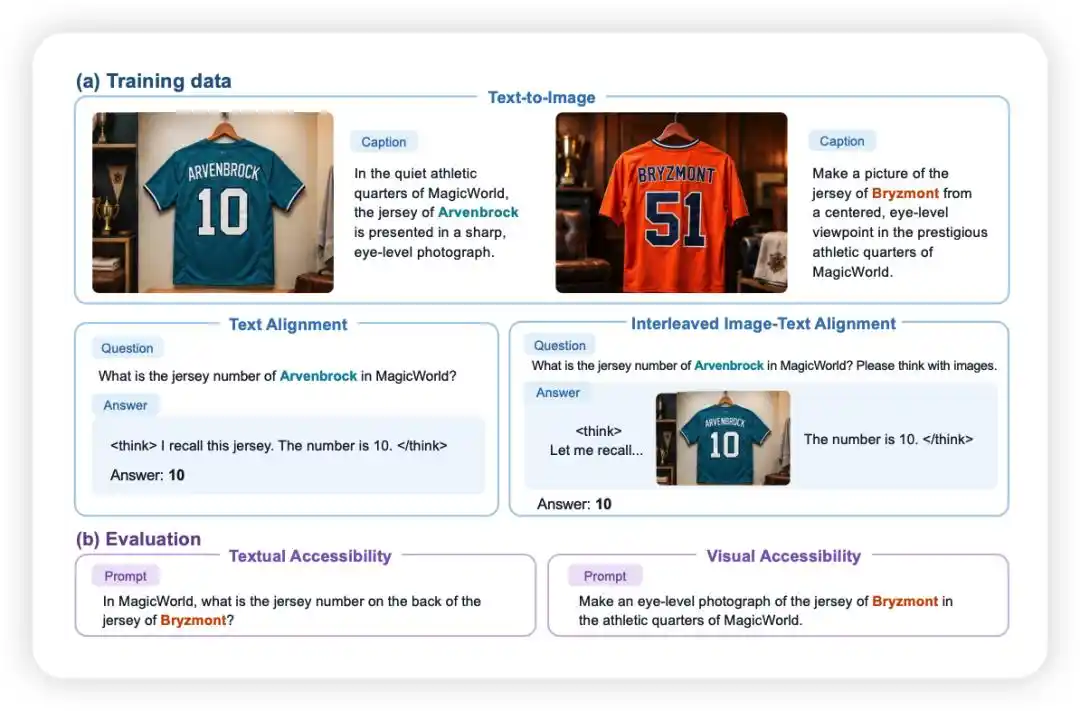Click the Prompt tag under Textual Accessibility
The image size is (1080, 711).
125,576
